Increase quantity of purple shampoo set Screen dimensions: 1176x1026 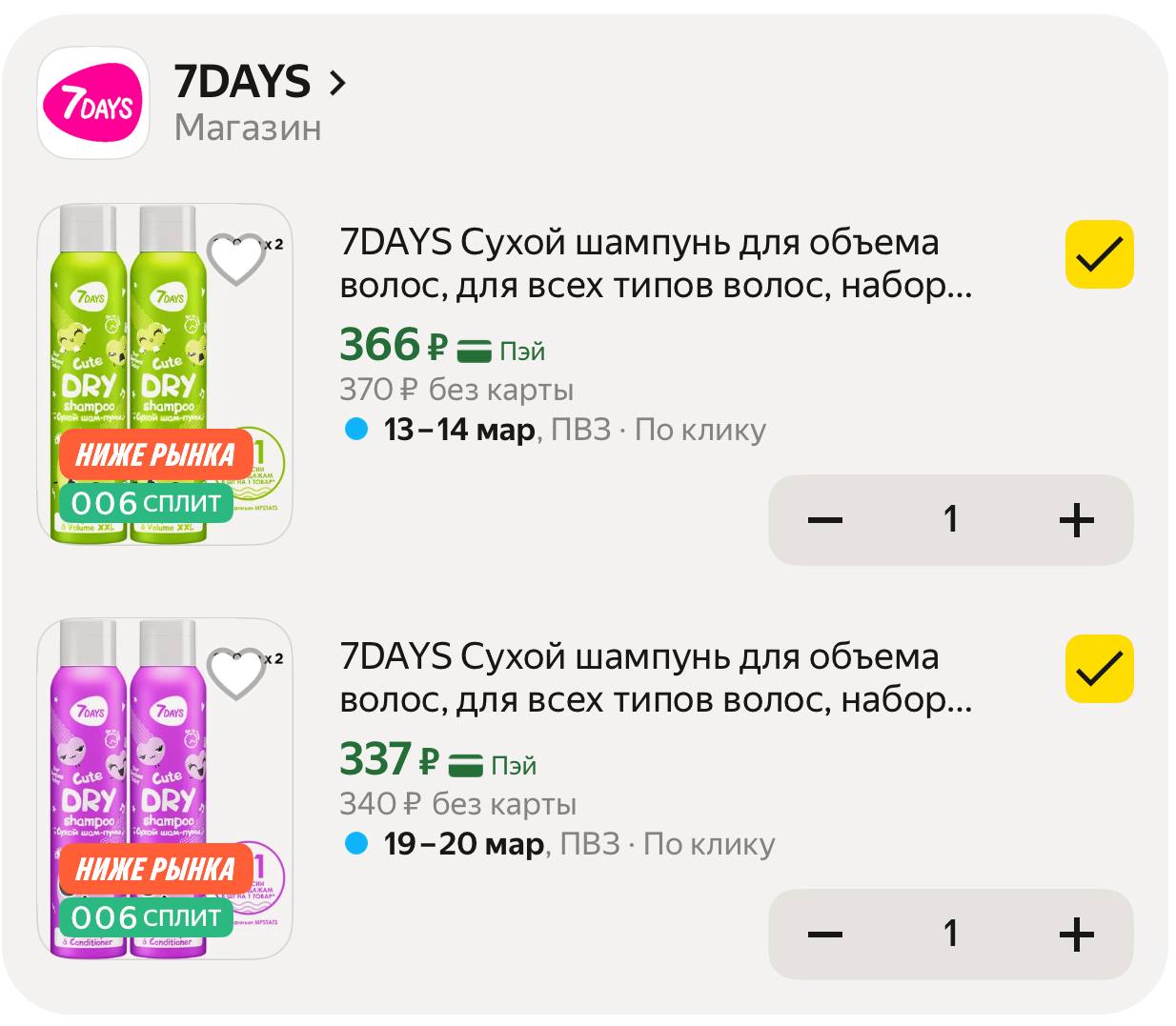1076,935
